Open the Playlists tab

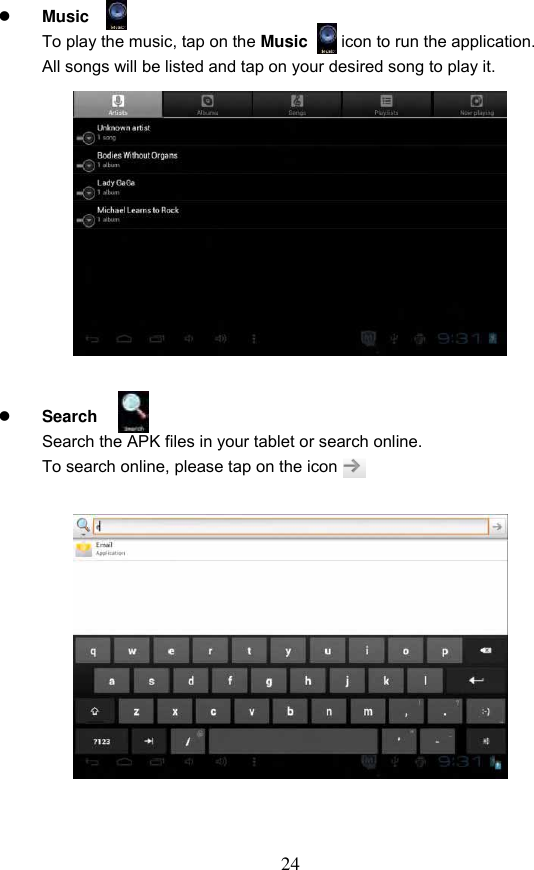pos(386,104)
